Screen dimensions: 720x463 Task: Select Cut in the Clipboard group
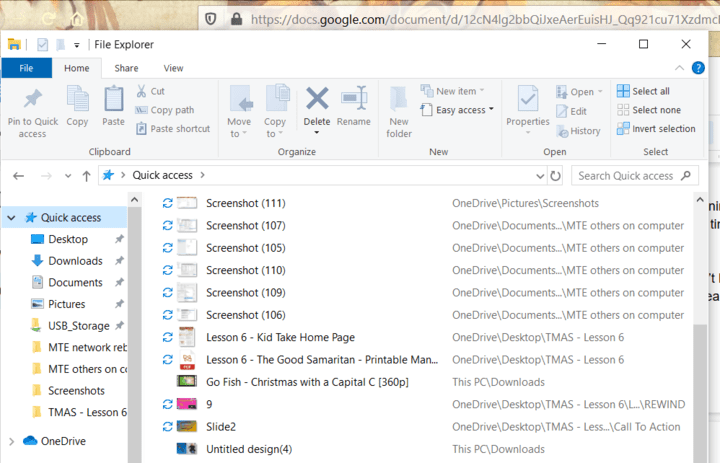pyautogui.click(x=150, y=91)
